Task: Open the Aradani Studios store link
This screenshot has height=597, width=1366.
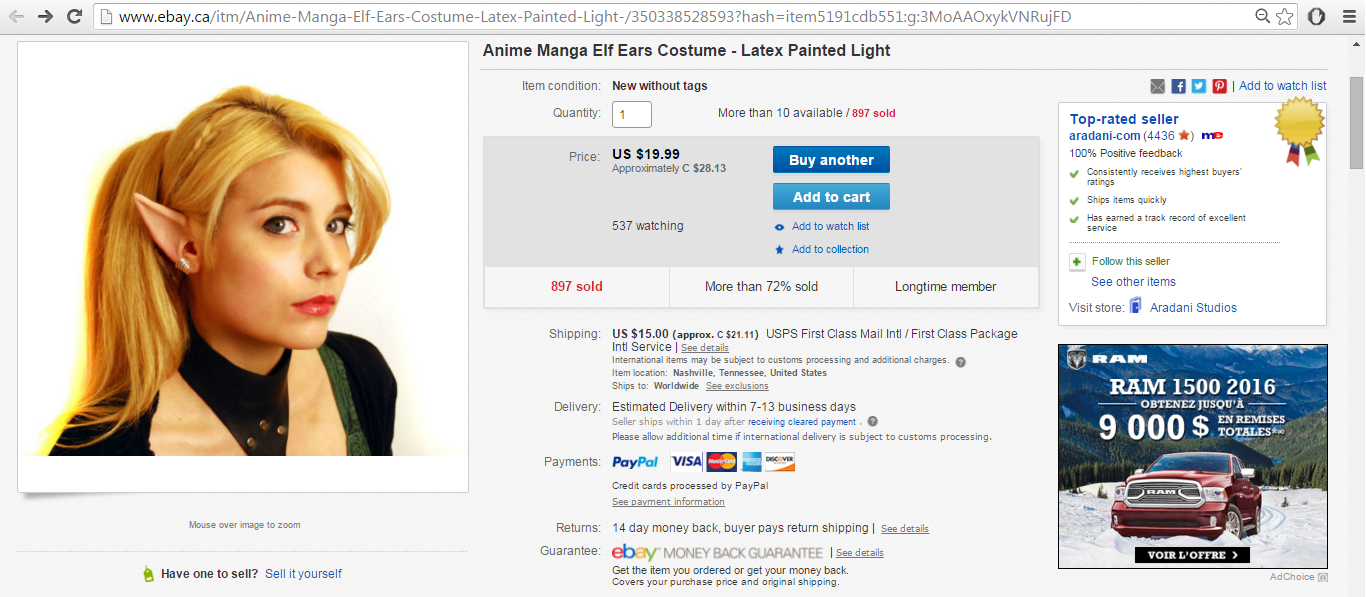Action: (x=1193, y=308)
